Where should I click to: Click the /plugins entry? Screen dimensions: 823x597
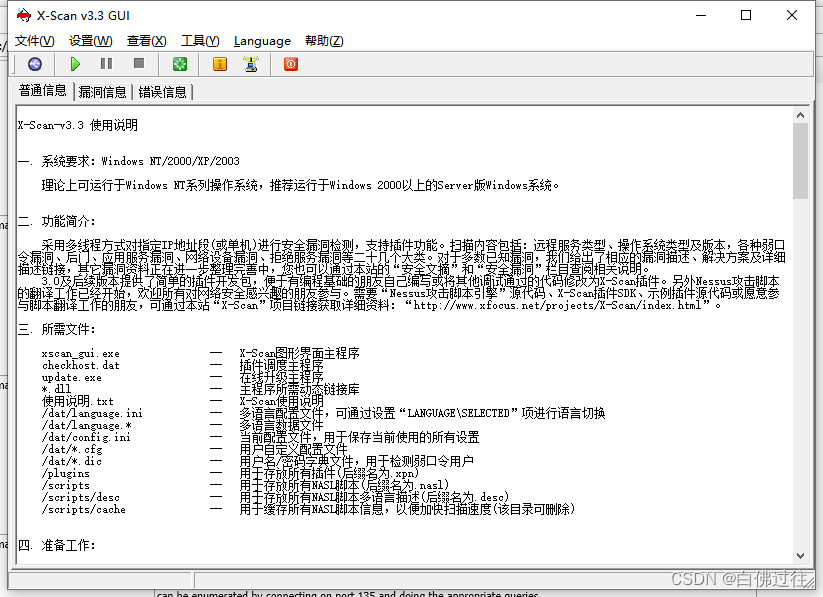(66, 474)
